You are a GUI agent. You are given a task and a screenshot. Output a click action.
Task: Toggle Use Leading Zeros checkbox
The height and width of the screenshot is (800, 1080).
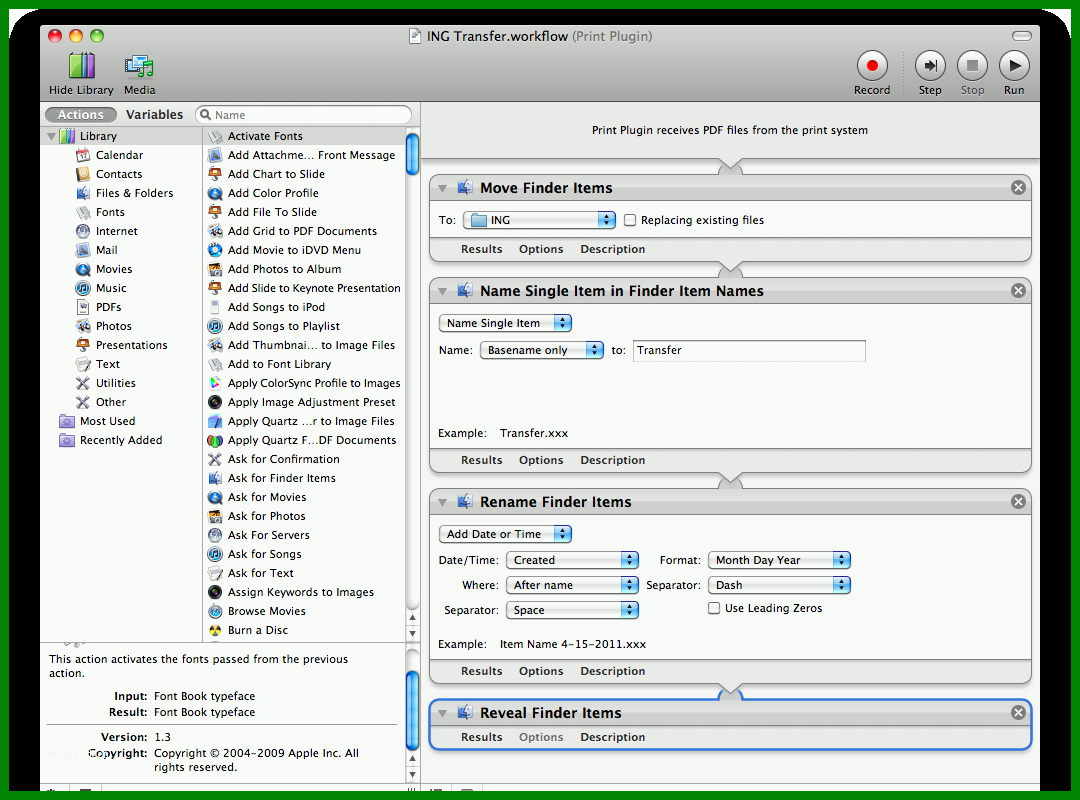click(x=714, y=608)
